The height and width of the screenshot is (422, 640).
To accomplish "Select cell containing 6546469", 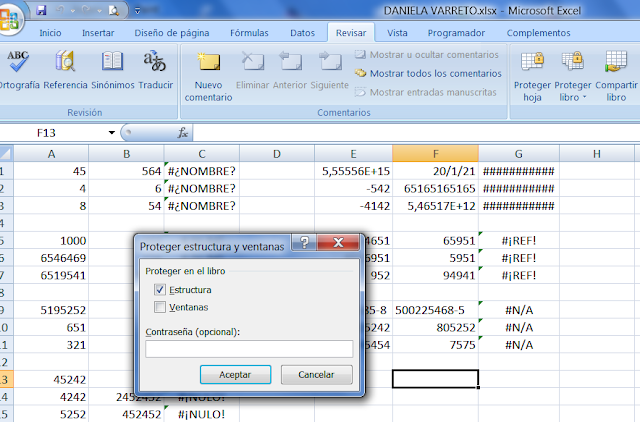I will click(x=51, y=258).
